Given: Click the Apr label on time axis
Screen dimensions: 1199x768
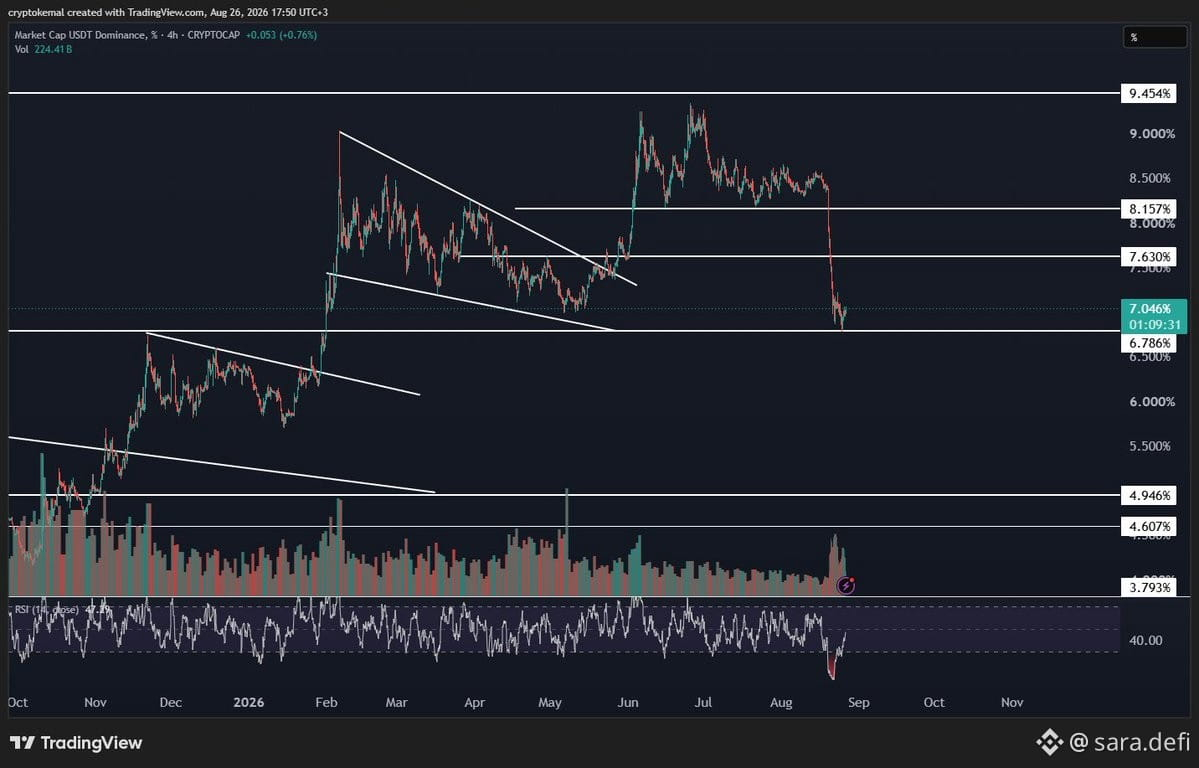Looking at the screenshot, I should pos(474,702).
